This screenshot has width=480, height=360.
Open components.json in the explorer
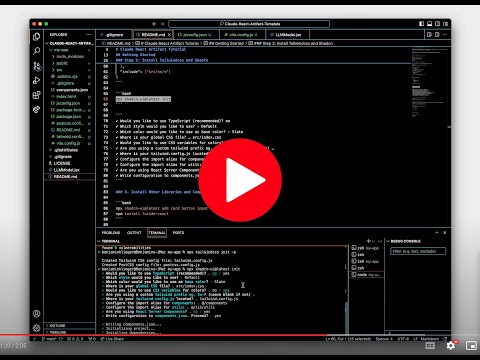coord(69,90)
